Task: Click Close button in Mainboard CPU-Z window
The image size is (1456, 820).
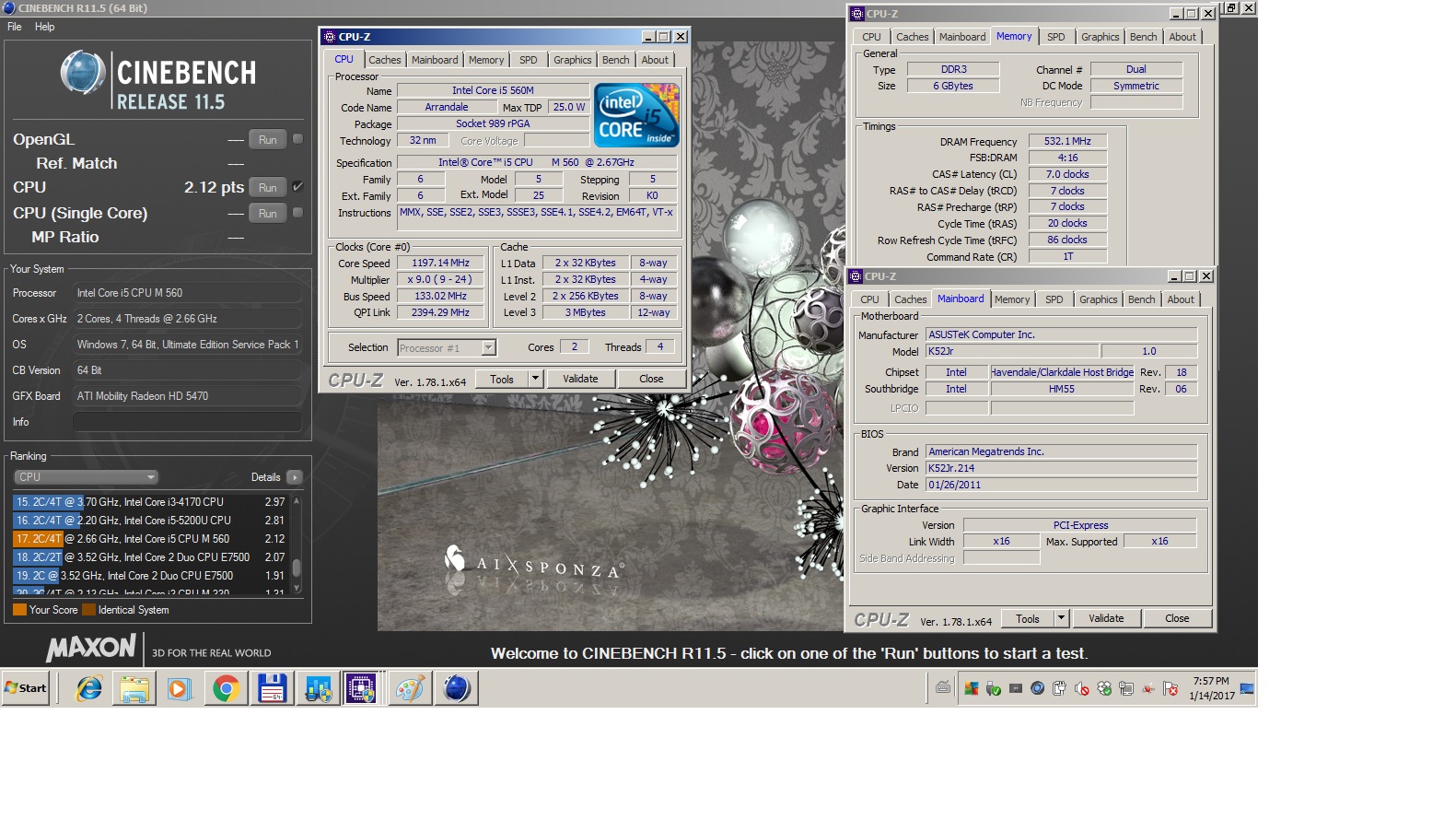Action: tap(1177, 618)
